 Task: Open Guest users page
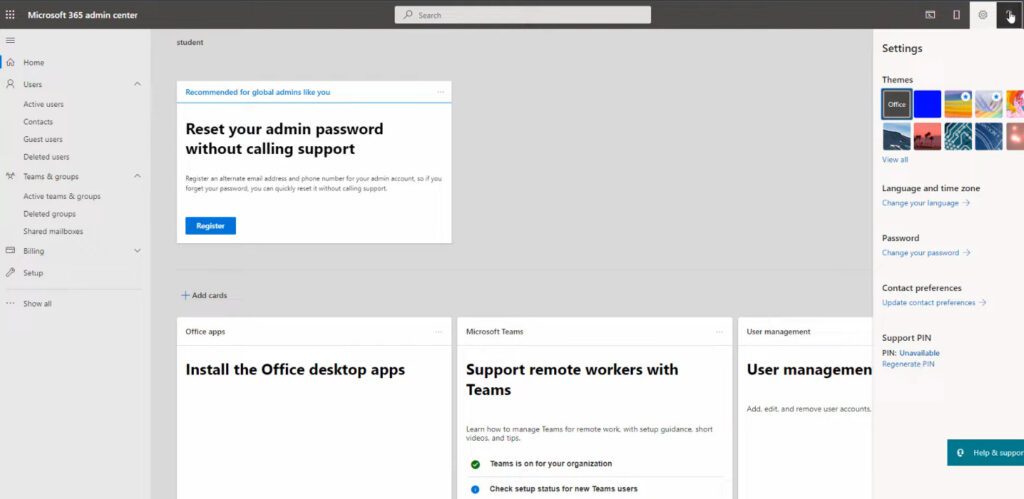(x=43, y=139)
